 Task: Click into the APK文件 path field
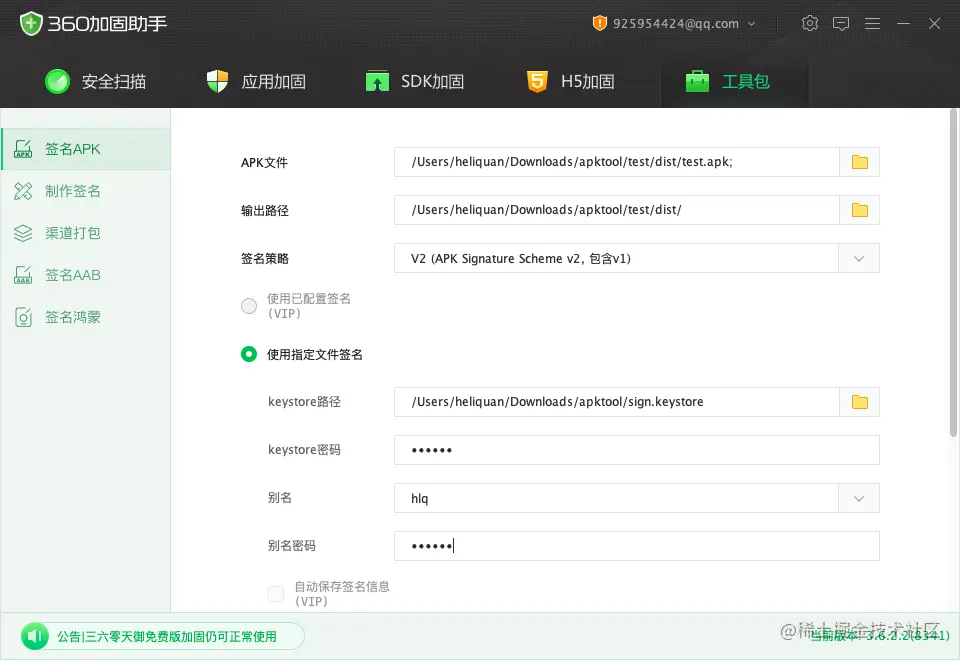[x=617, y=162]
